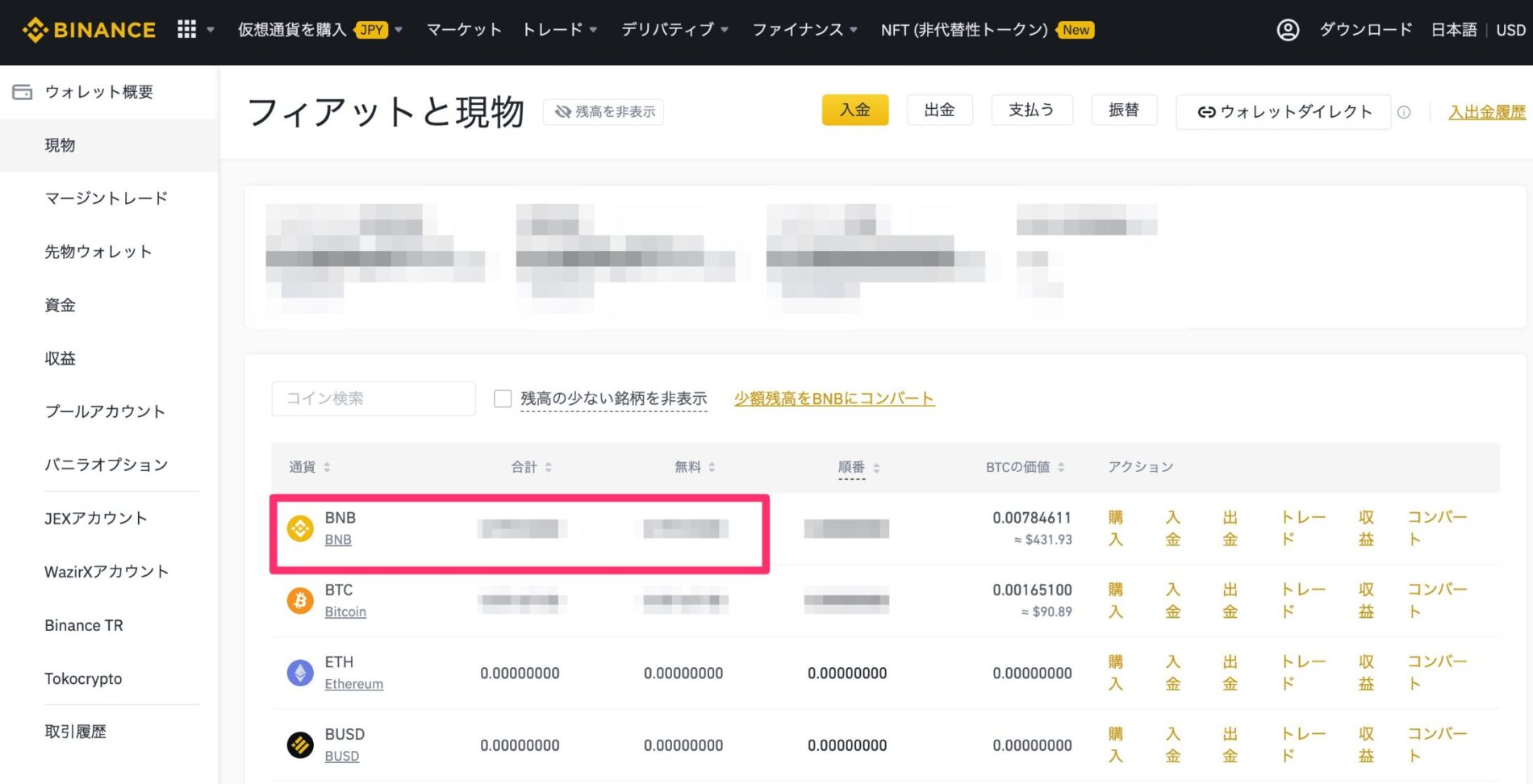Viewport: 1533px width, 784px height.
Task: Click the 支払う pay button
Action: (x=1031, y=110)
